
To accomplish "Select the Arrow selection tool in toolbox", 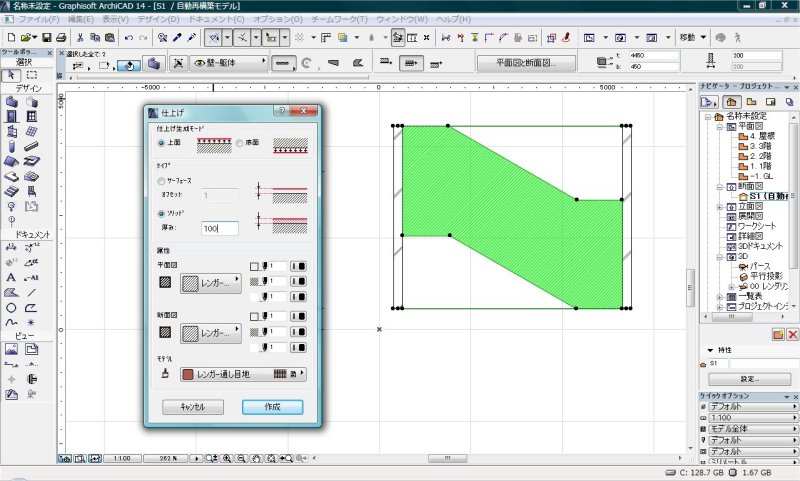I will click(12, 74).
